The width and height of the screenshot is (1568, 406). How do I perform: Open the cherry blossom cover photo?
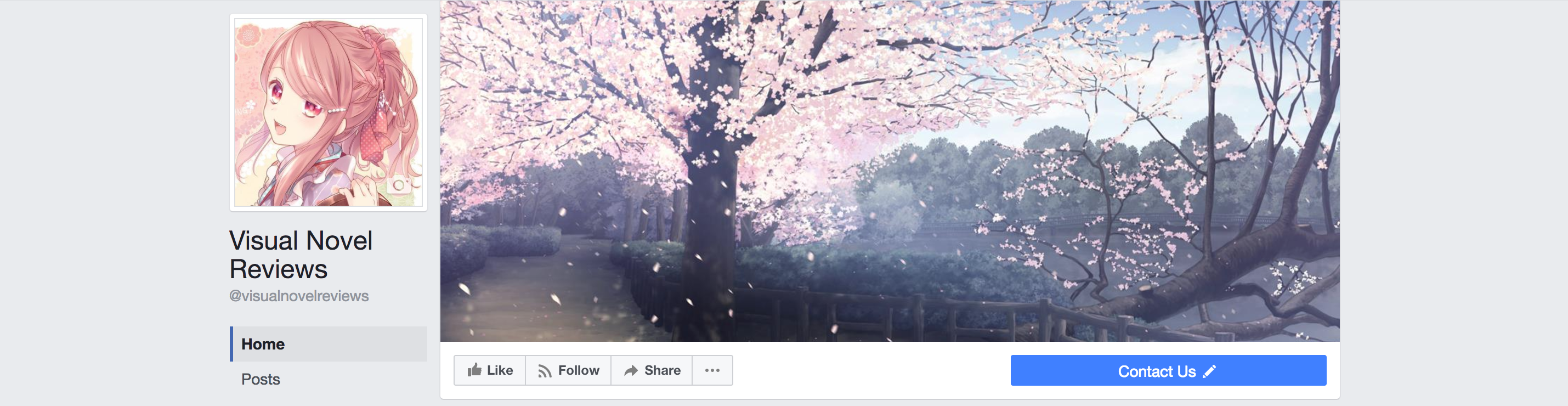tap(890, 171)
